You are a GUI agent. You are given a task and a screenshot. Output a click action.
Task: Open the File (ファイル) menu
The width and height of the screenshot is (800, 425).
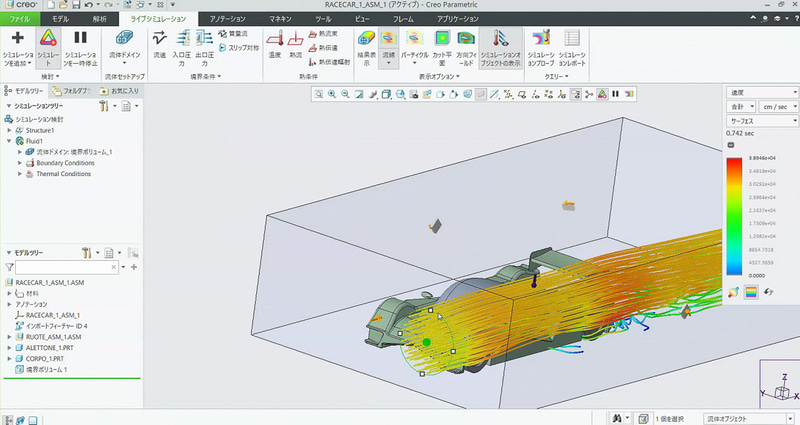coord(18,18)
